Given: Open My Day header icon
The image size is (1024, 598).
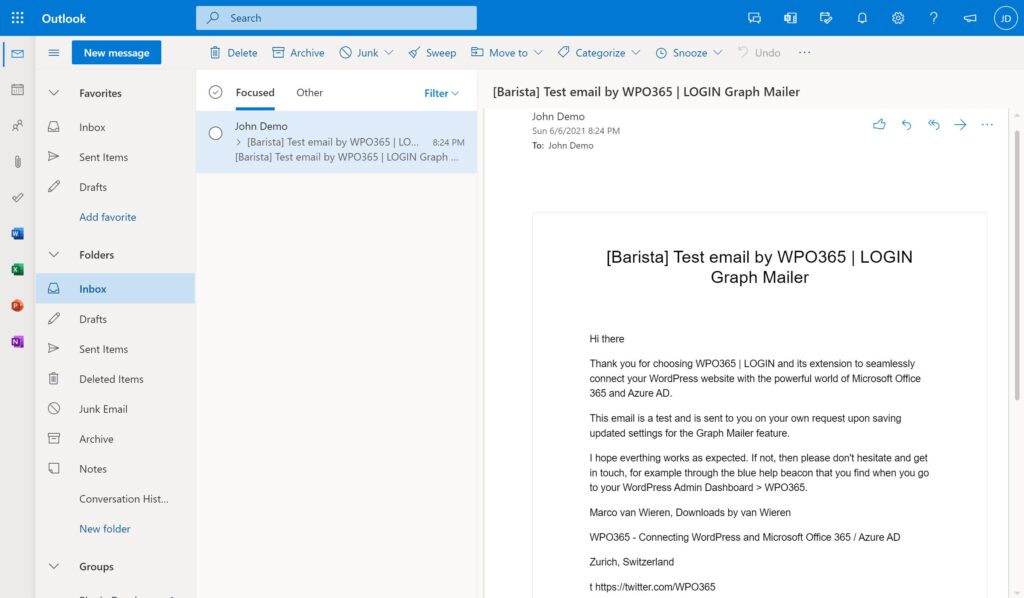Looking at the screenshot, I should pos(826,18).
